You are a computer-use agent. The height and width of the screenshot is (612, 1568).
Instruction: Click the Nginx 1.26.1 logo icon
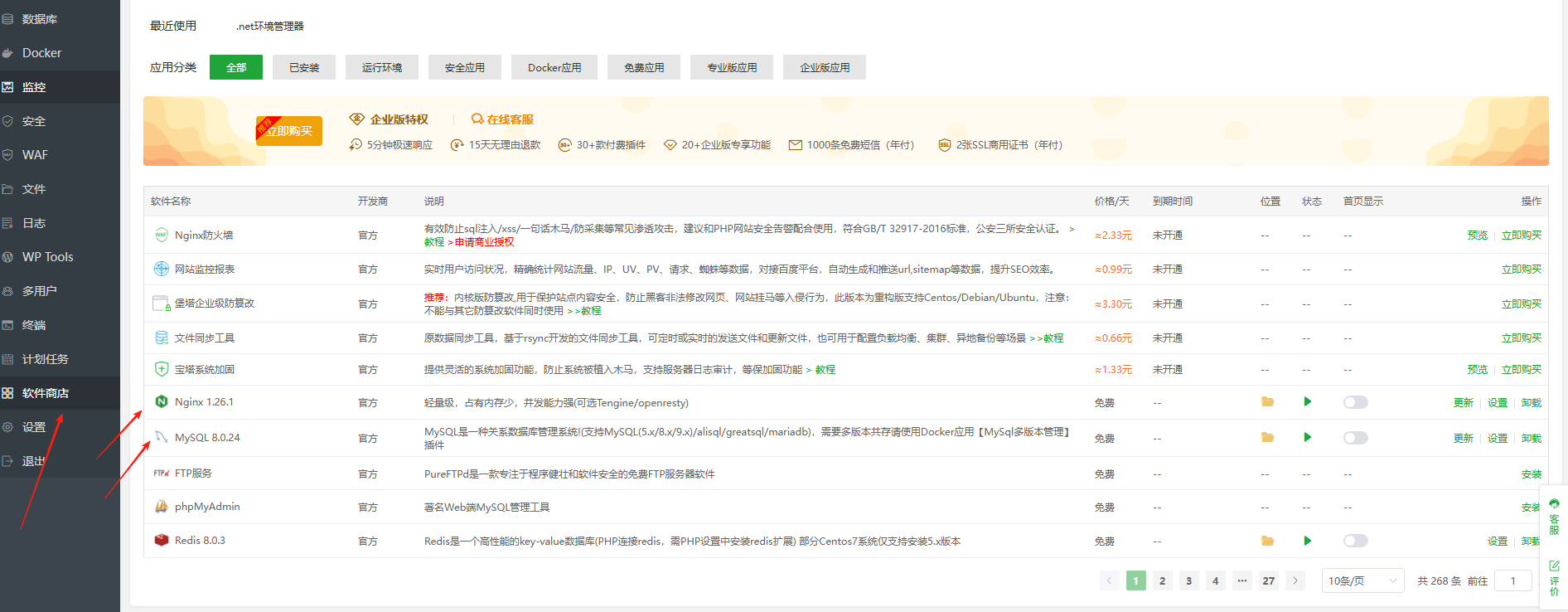pos(162,401)
